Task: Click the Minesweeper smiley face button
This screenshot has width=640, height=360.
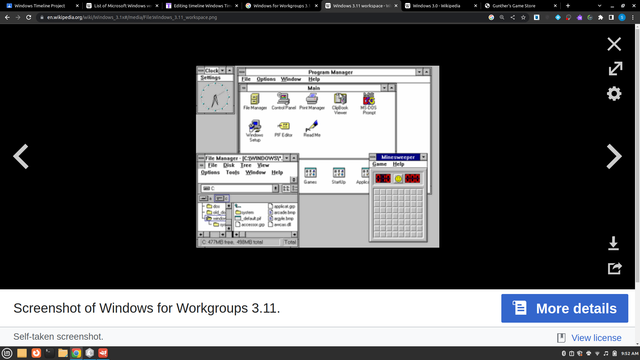Action: (x=398, y=178)
